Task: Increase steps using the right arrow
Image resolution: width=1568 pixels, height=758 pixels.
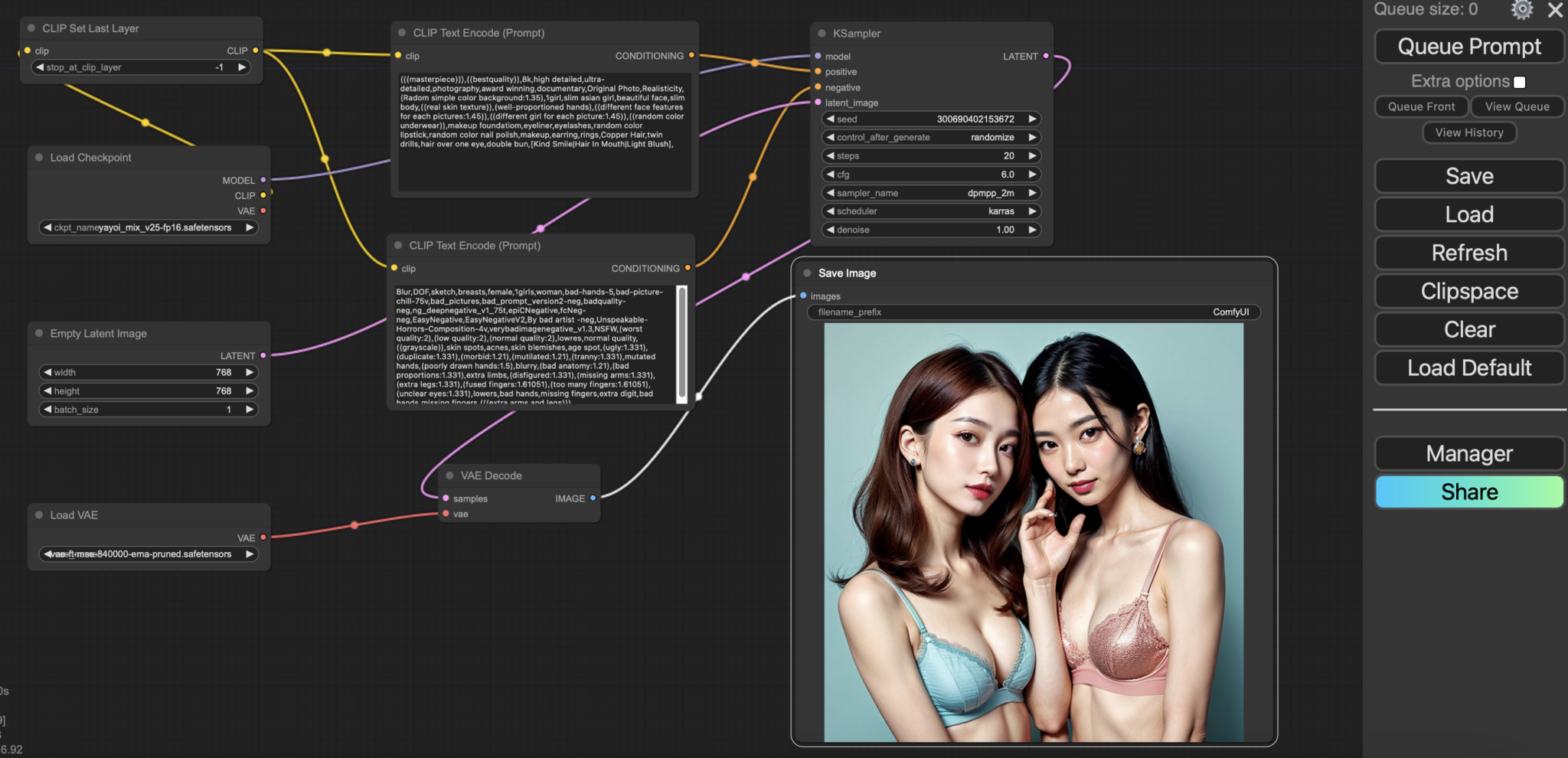Action: (1032, 155)
